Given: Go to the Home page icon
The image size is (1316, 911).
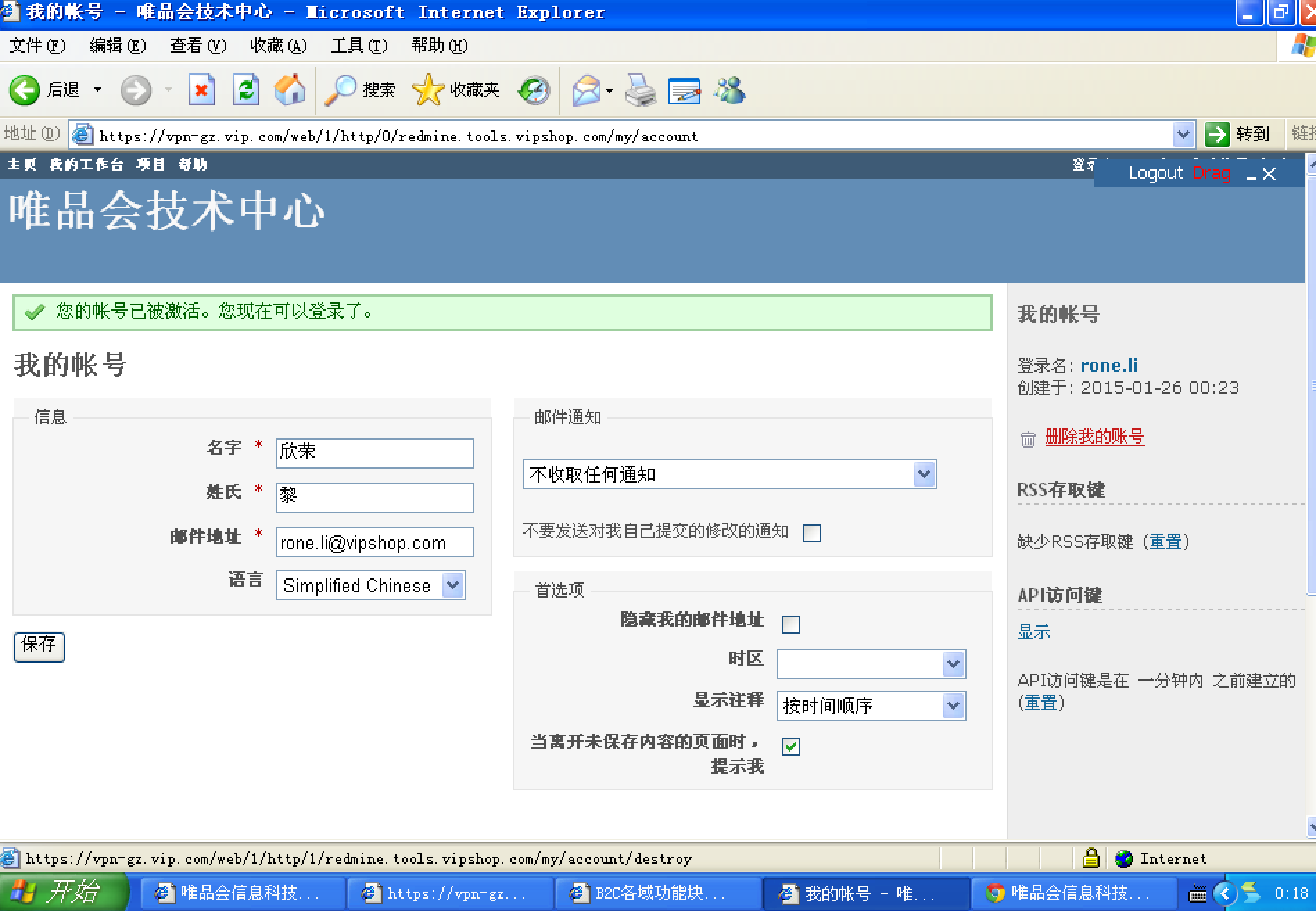Looking at the screenshot, I should (x=290, y=90).
